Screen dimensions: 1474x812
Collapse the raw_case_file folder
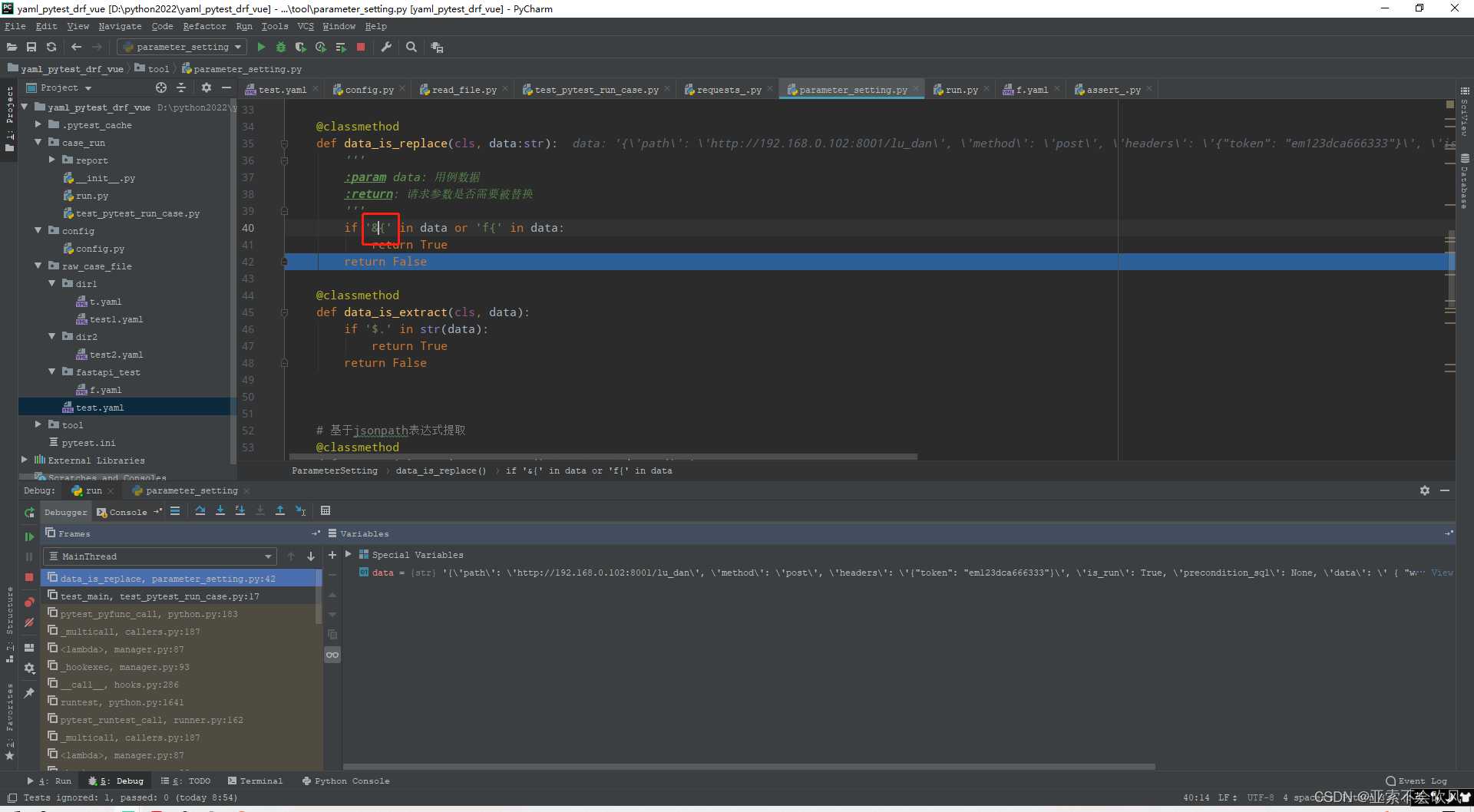[x=38, y=266]
